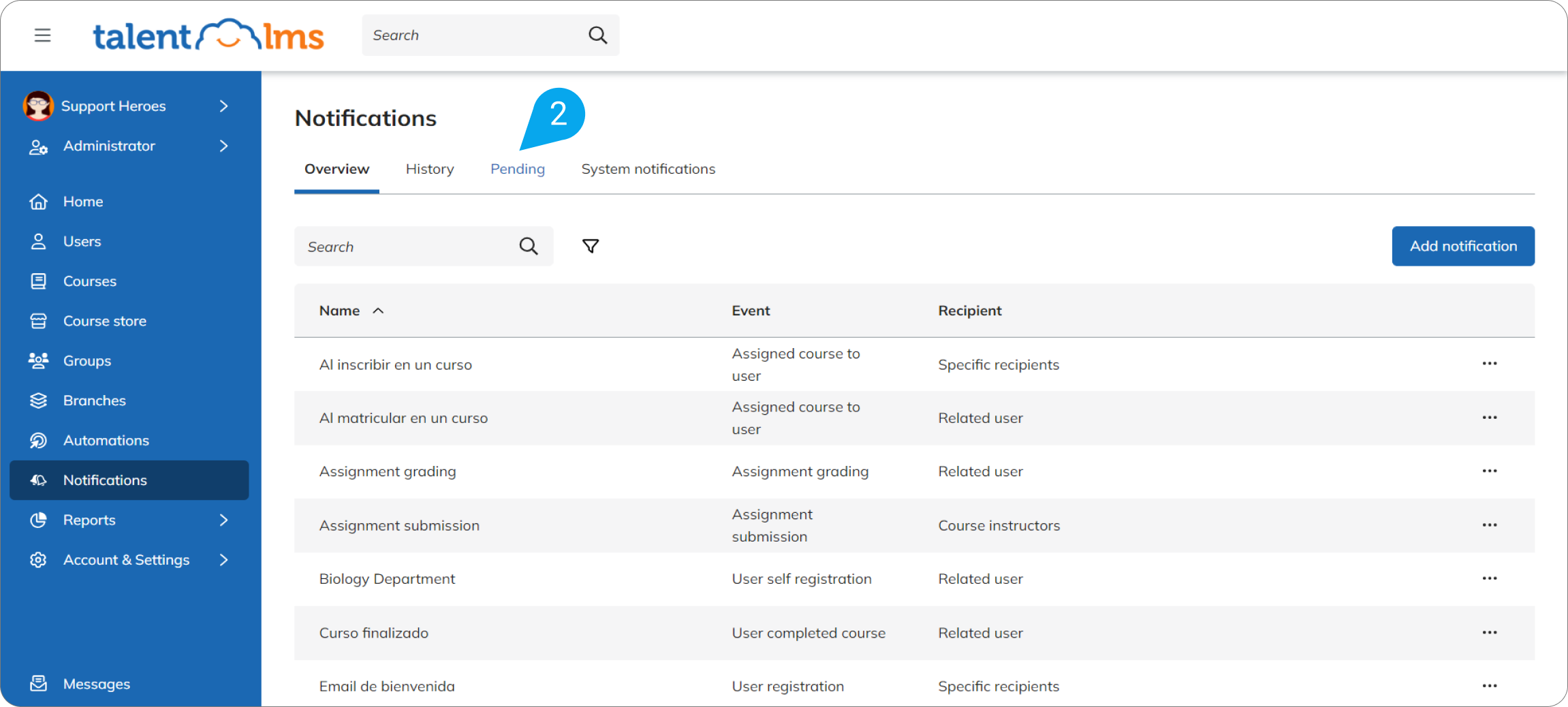Open Reports from the sidebar
This screenshot has height=707, width=1568.
point(89,520)
